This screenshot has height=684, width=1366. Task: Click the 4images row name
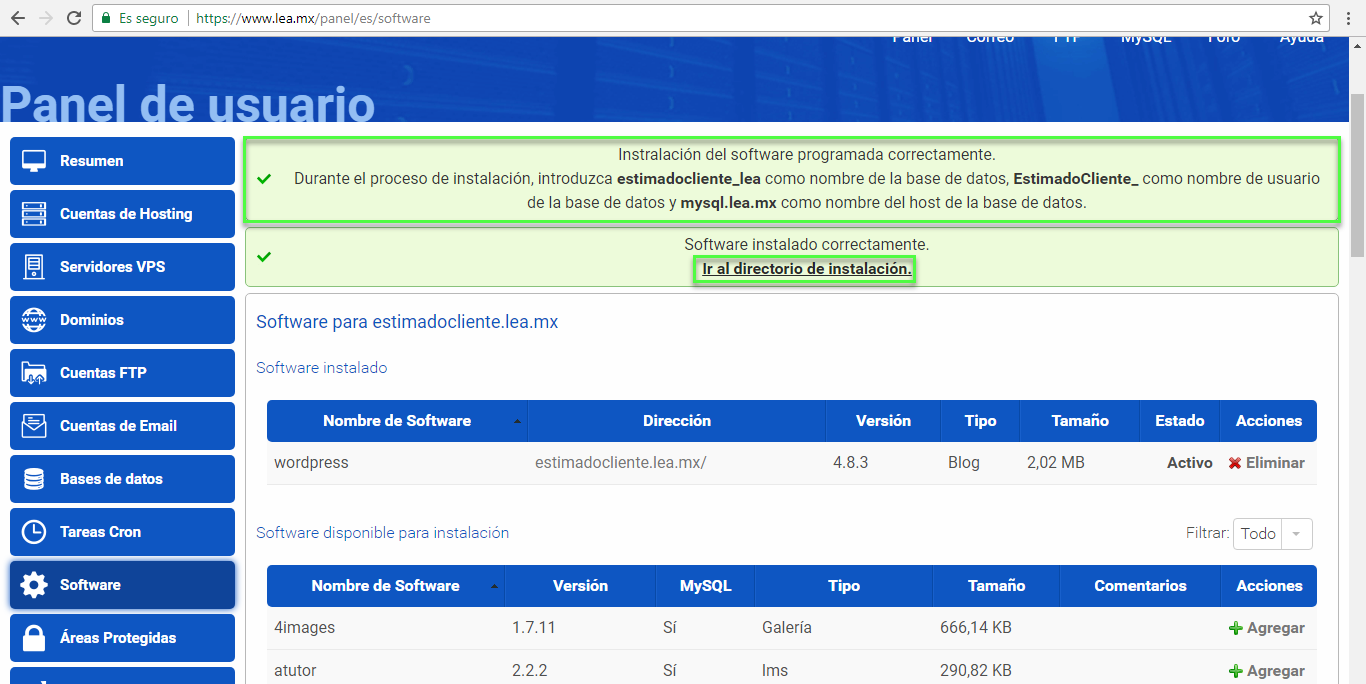pyautogui.click(x=304, y=628)
